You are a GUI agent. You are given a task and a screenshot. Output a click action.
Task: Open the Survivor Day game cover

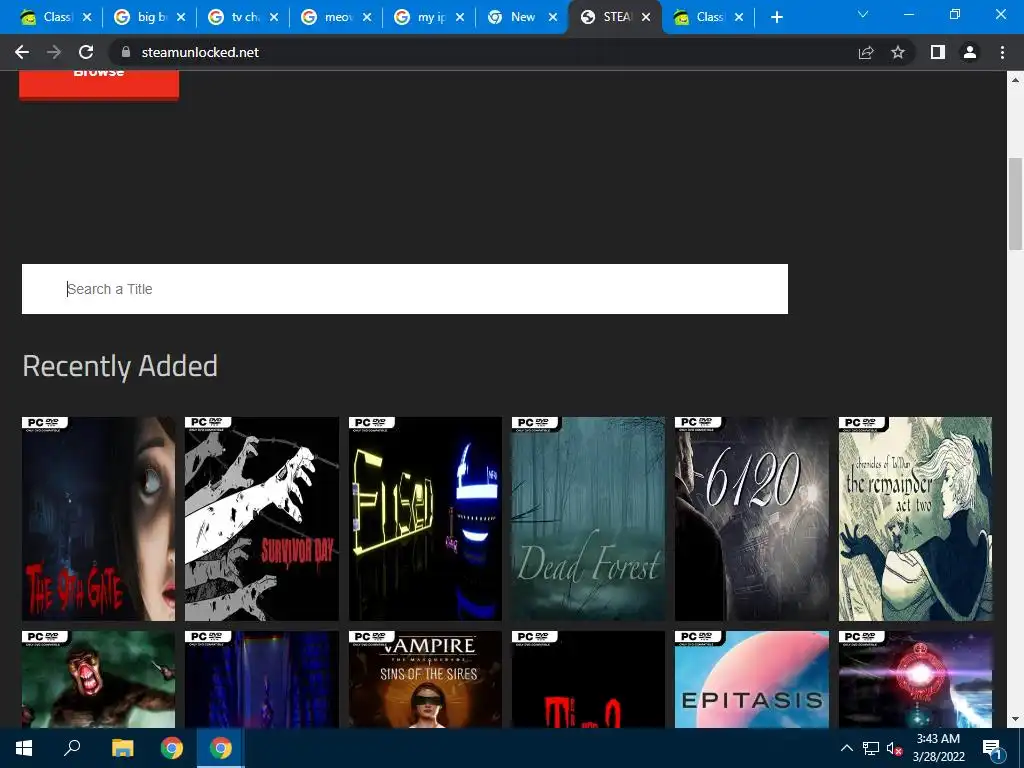(262, 519)
